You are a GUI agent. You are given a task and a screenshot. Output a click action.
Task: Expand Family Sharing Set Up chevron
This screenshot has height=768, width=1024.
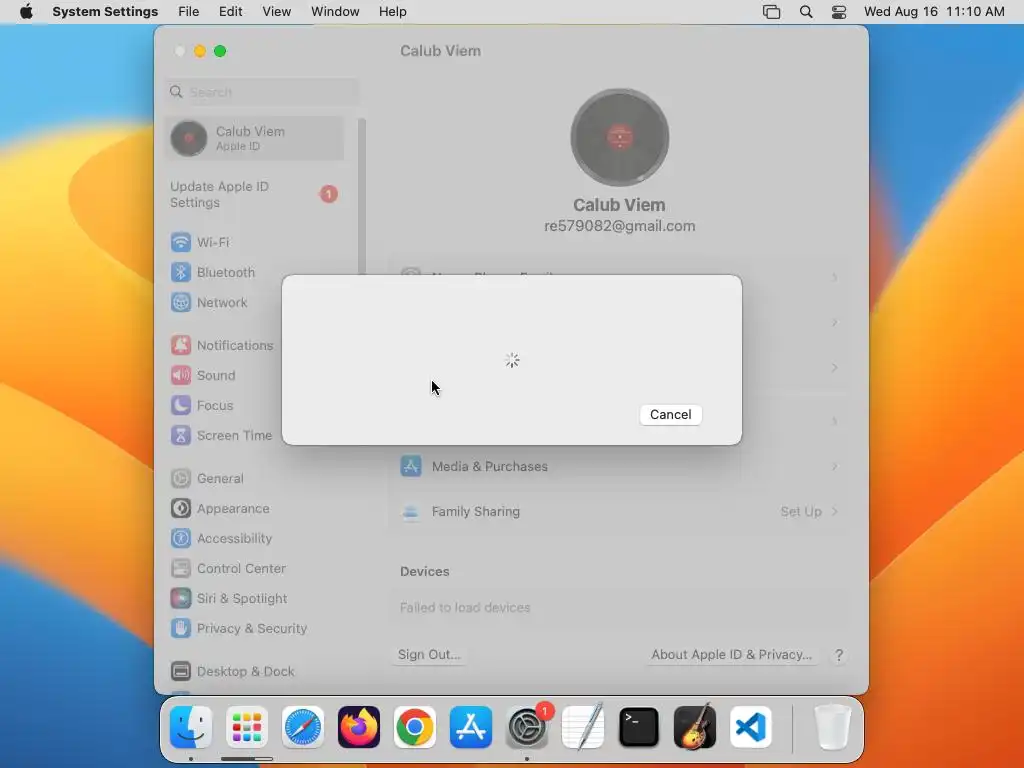pyautogui.click(x=835, y=511)
